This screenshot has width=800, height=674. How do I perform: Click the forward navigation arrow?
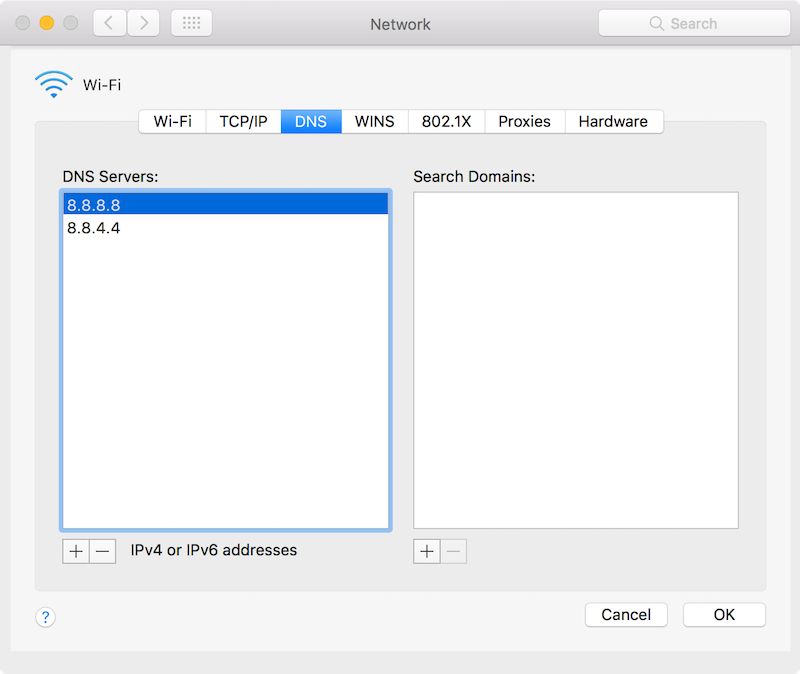[143, 23]
